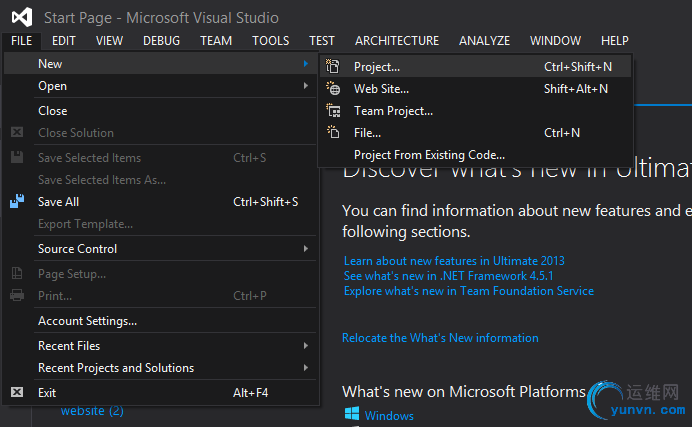692x427 pixels.
Task: Open the TEAM menu
Action: coord(216,41)
